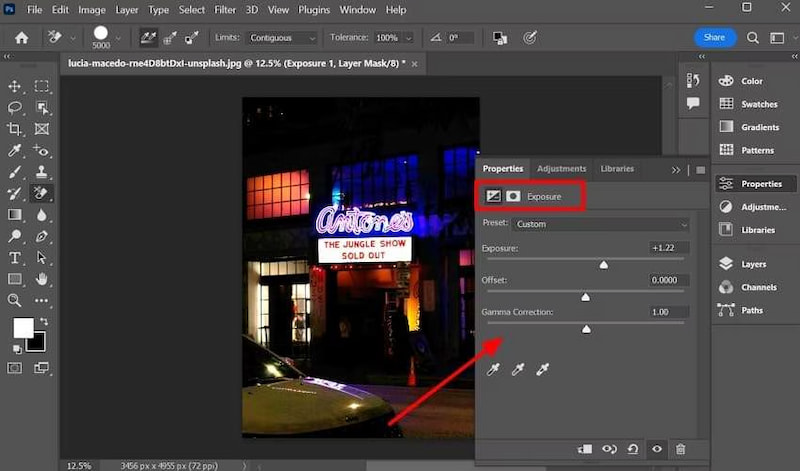The image size is (800, 471).
Task: Select the Hand tool
Action: pos(41,279)
